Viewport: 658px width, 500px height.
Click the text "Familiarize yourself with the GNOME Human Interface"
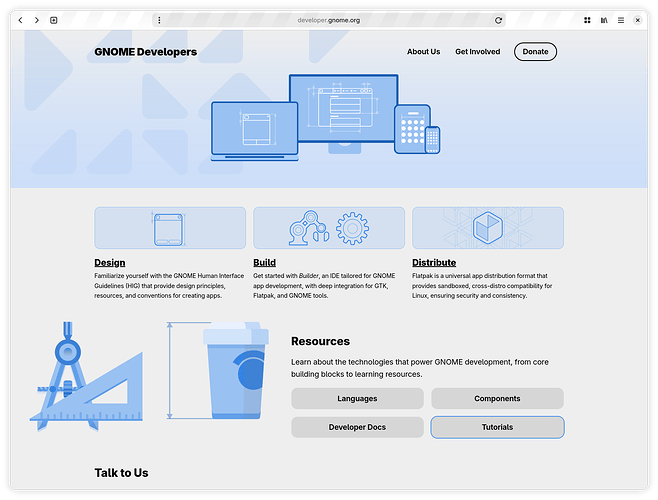pos(169,276)
